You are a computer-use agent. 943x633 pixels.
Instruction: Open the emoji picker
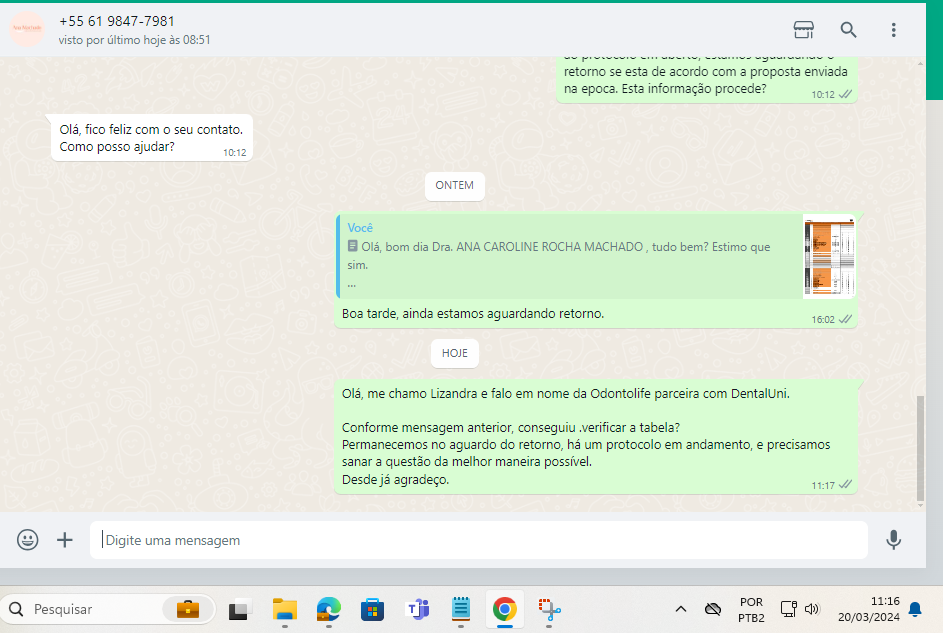click(28, 540)
